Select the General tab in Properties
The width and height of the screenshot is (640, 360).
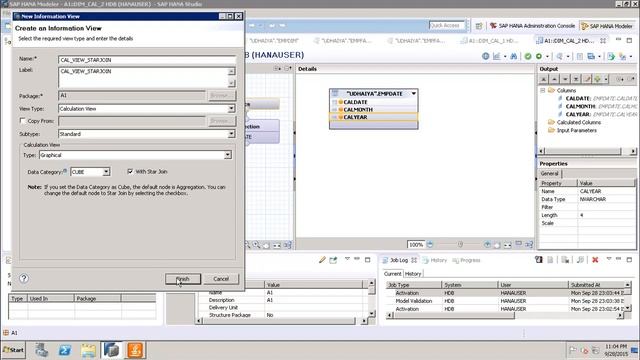(x=549, y=173)
